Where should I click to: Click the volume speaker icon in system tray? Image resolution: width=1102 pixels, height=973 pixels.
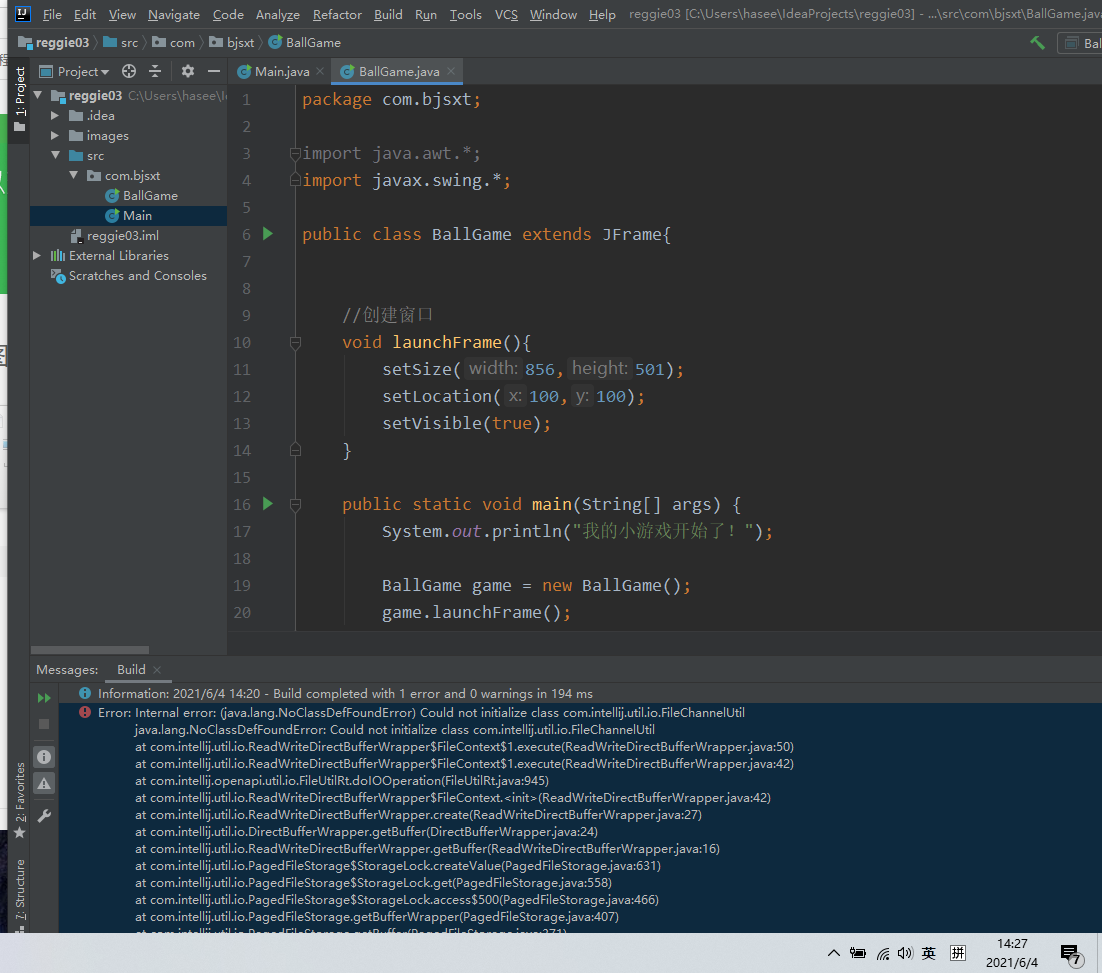pyautogui.click(x=905, y=953)
